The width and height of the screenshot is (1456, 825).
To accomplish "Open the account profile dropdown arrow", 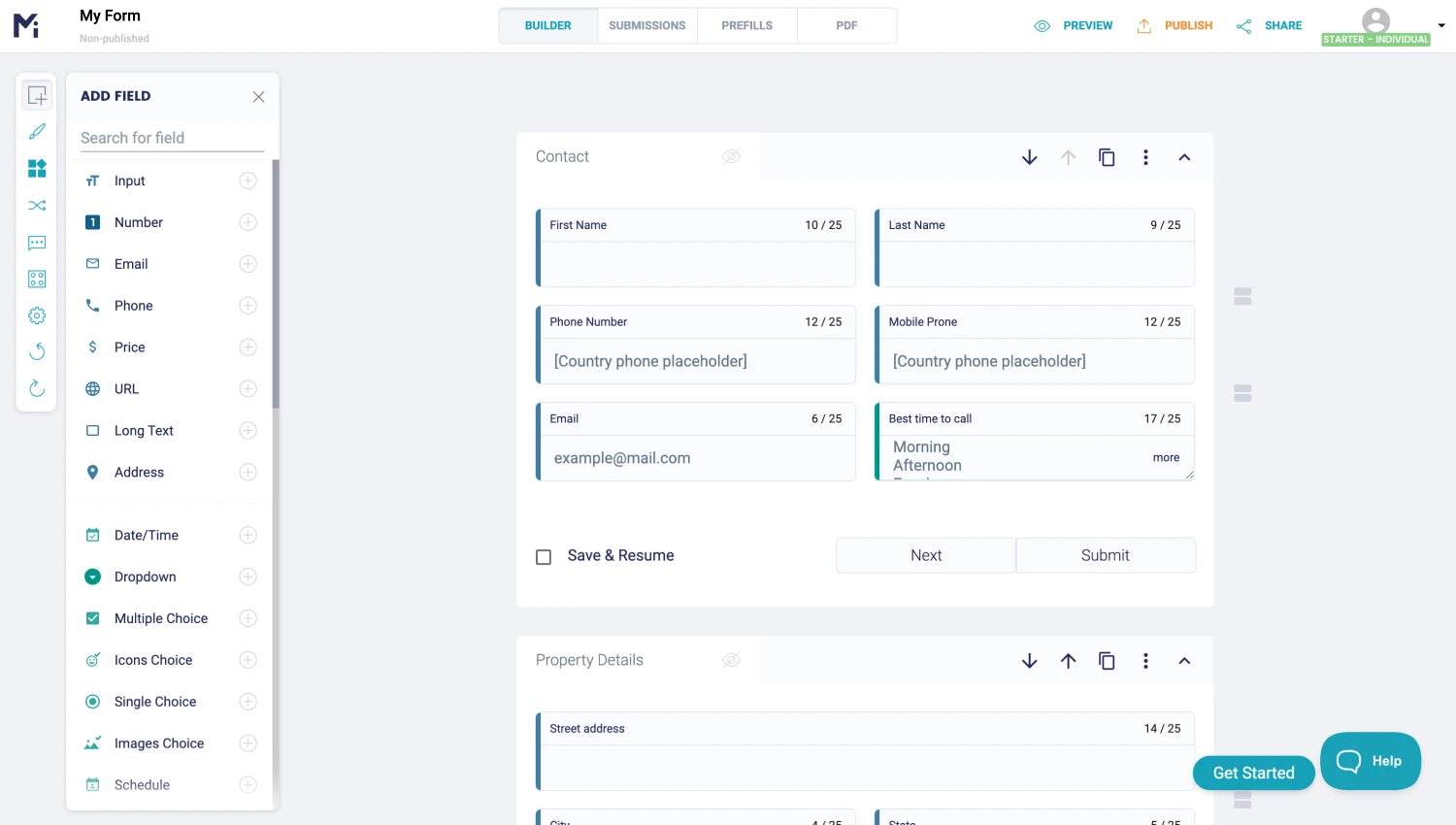I will click(1441, 26).
